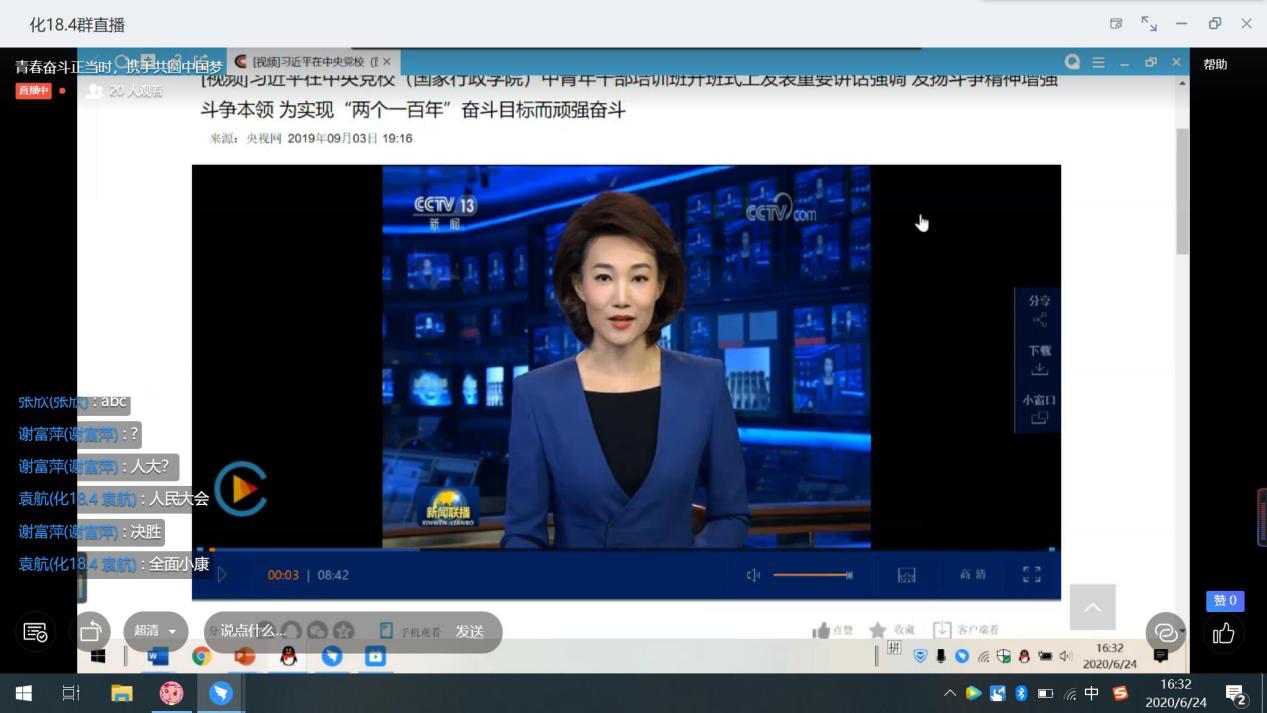Click the danmaku/screen icon in player bar
The image size is (1267, 713).
(x=907, y=575)
